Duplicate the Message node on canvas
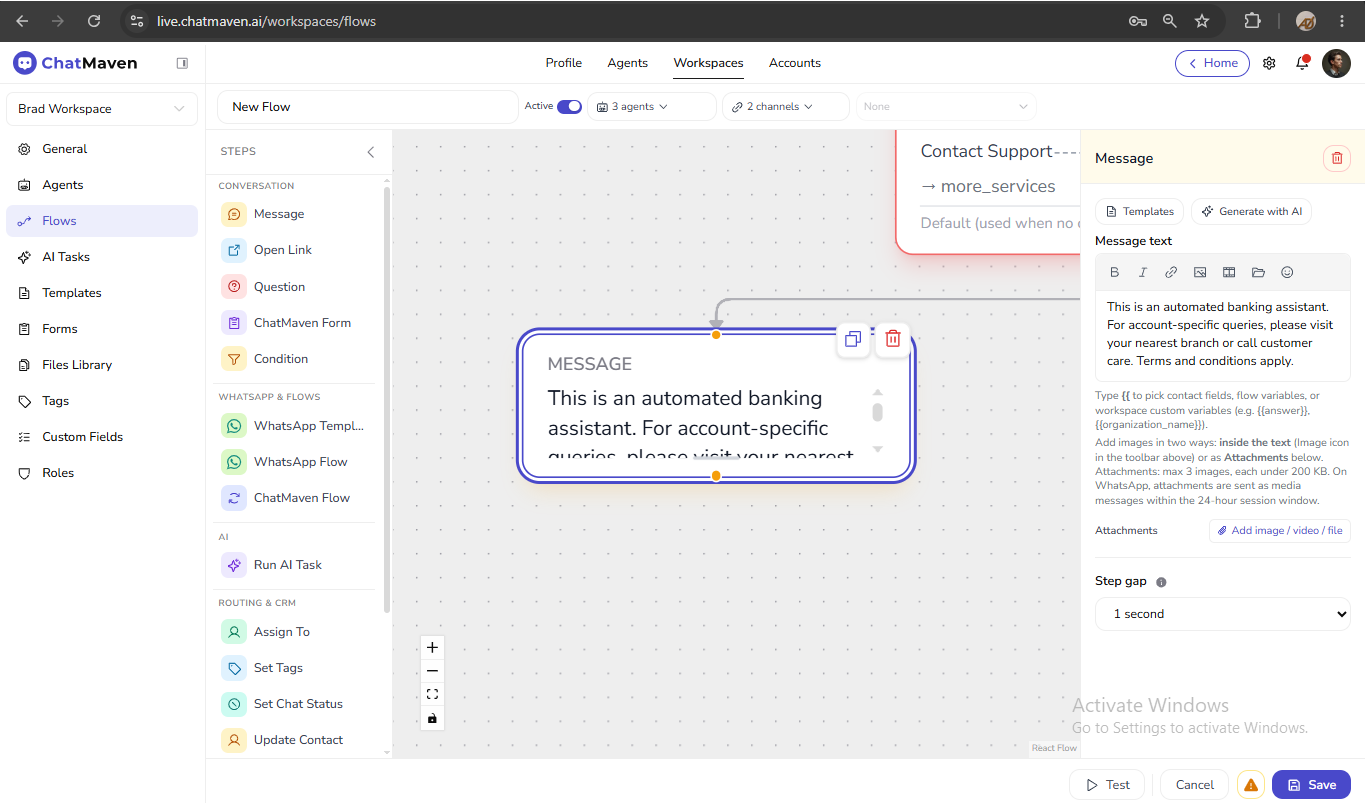Viewport: 1365px width, 807px height. (x=853, y=339)
